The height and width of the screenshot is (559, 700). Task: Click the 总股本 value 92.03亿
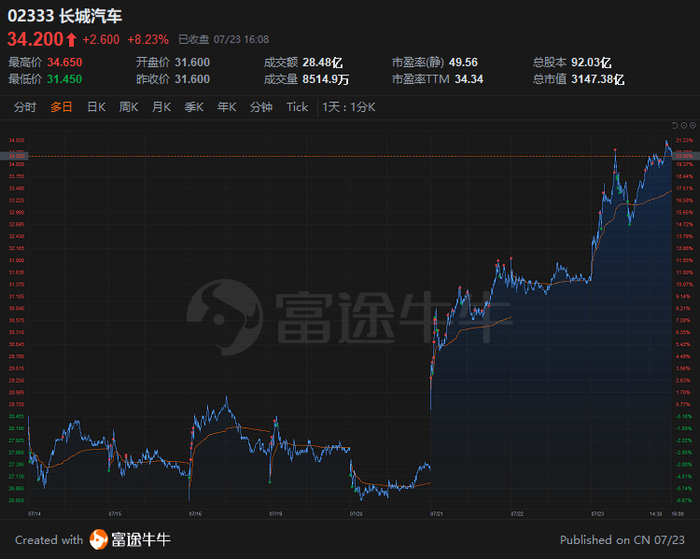point(591,63)
